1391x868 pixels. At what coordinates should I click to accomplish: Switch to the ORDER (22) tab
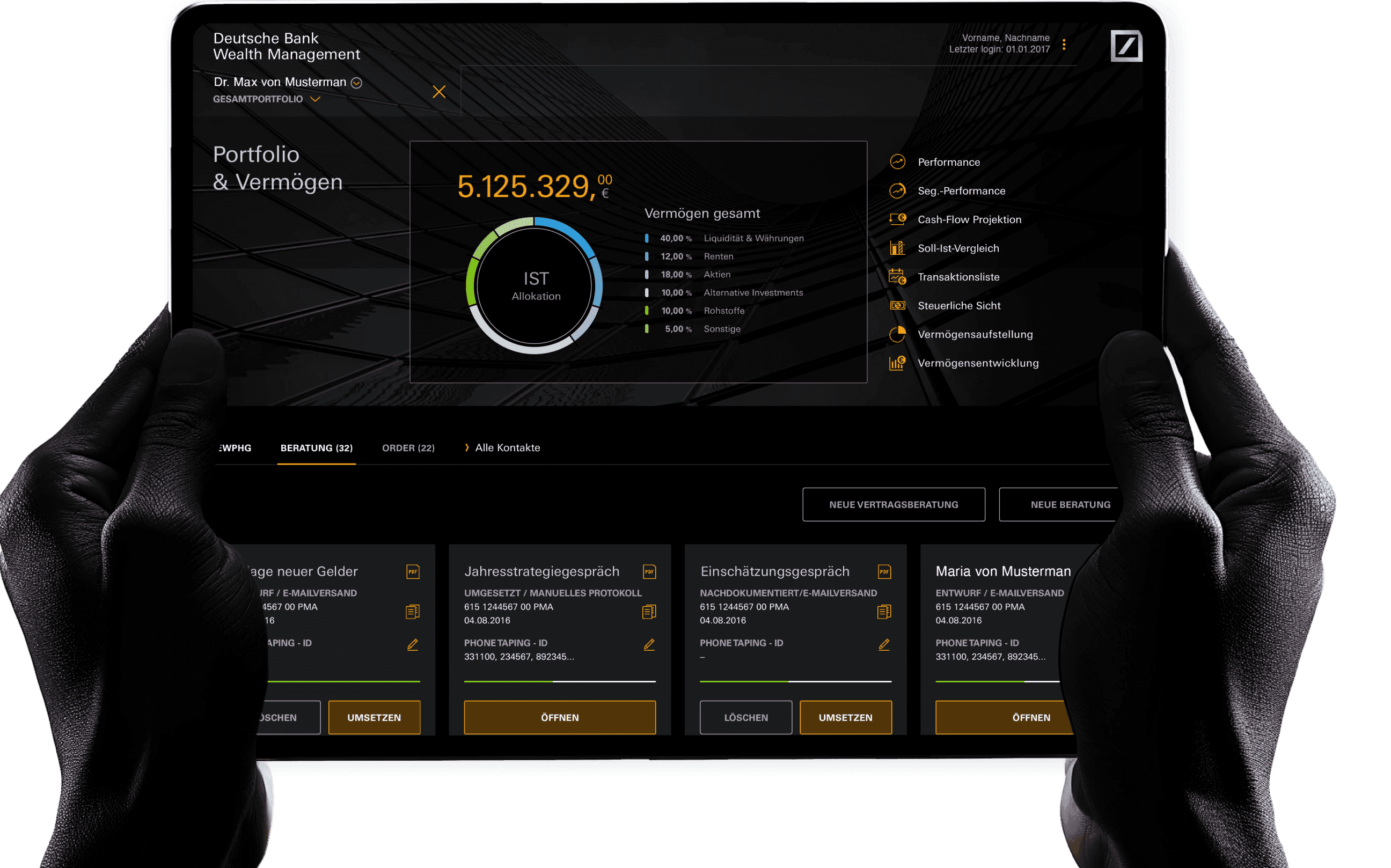(x=408, y=448)
